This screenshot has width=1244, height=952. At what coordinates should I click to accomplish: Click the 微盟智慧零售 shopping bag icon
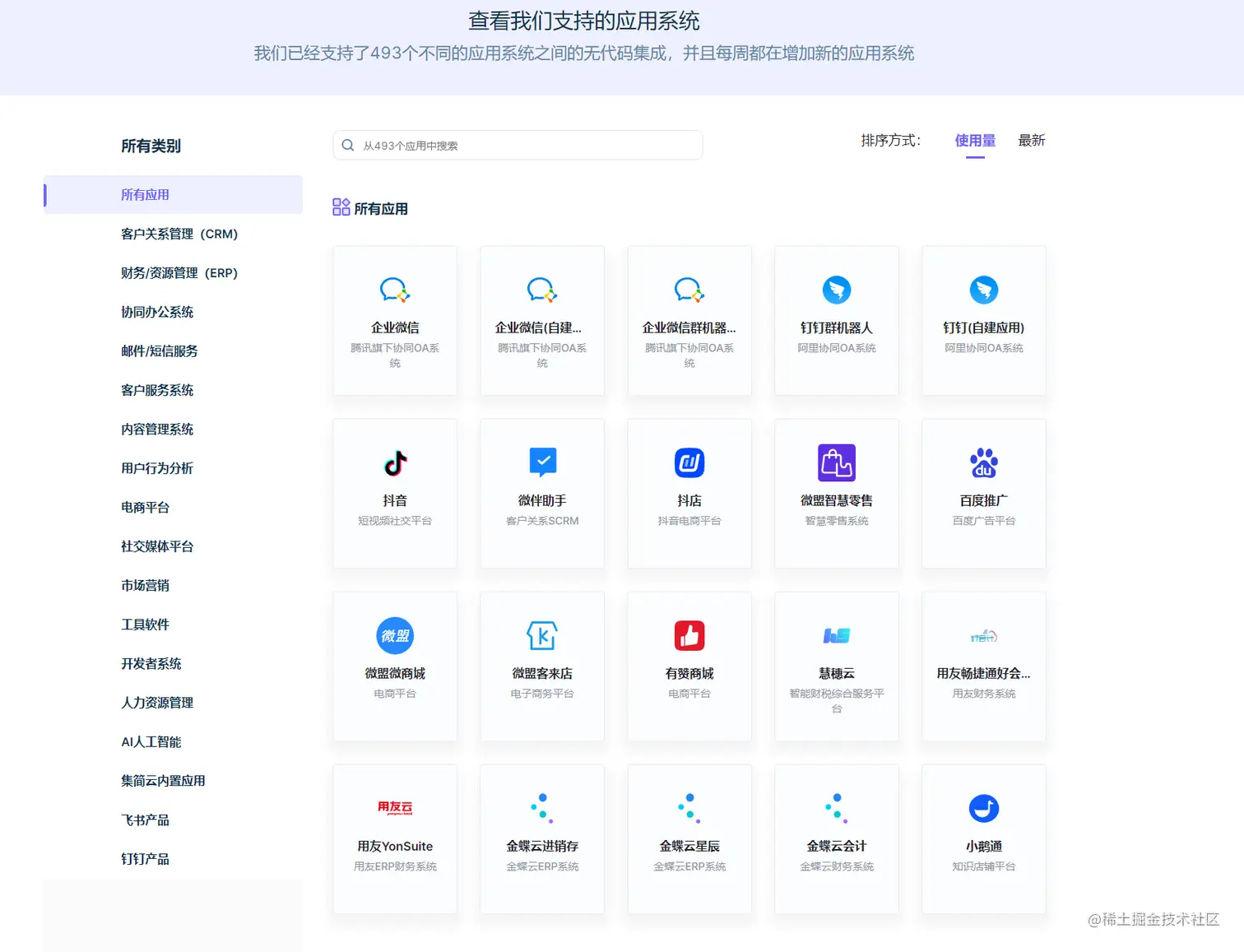click(x=837, y=462)
